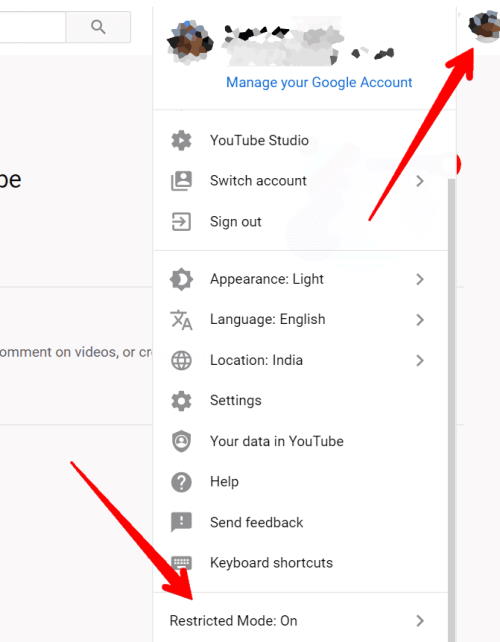Click the Send feedback exclamation icon
The height and width of the screenshot is (642, 500).
(181, 522)
